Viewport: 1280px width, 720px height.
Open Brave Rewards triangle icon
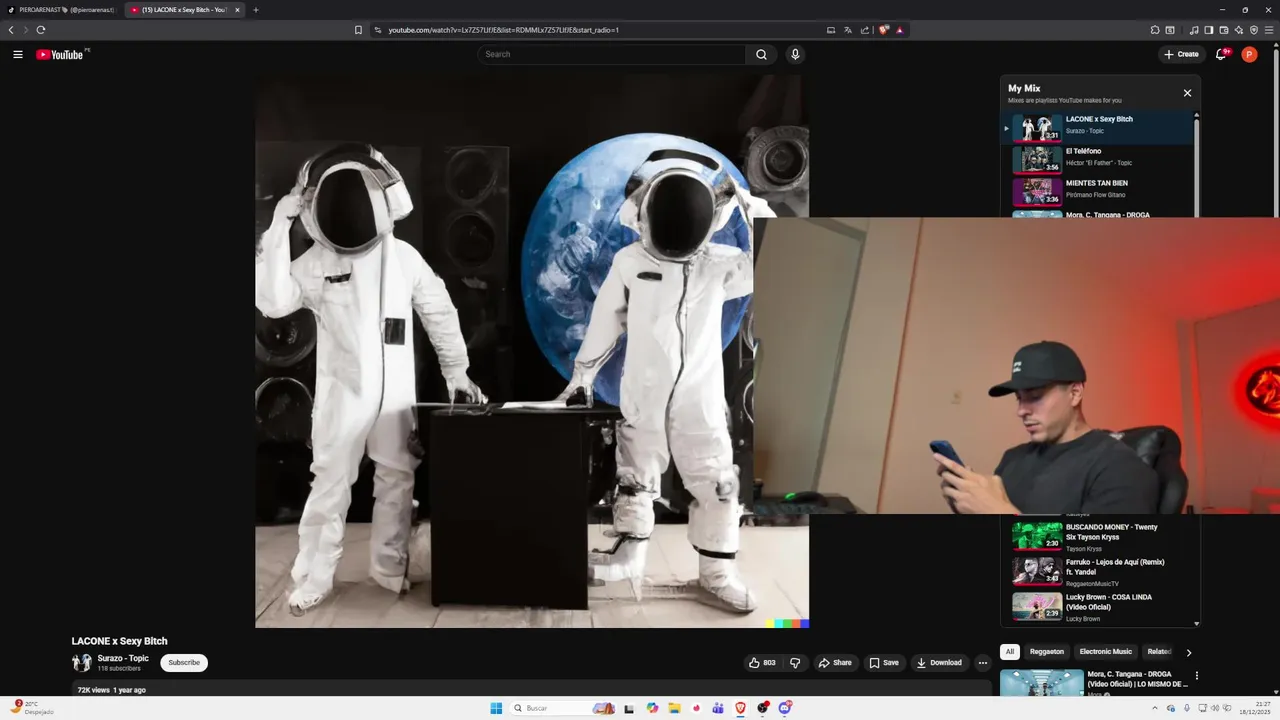[x=900, y=30]
